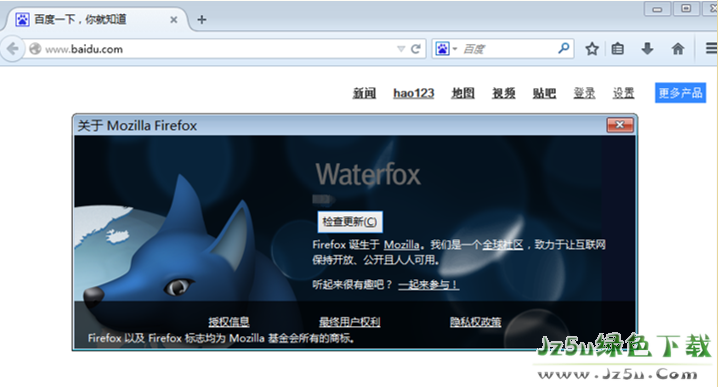Viewport: 718px width, 387px height.
Task: Open the 隐私权政策 link
Action: (x=475, y=322)
